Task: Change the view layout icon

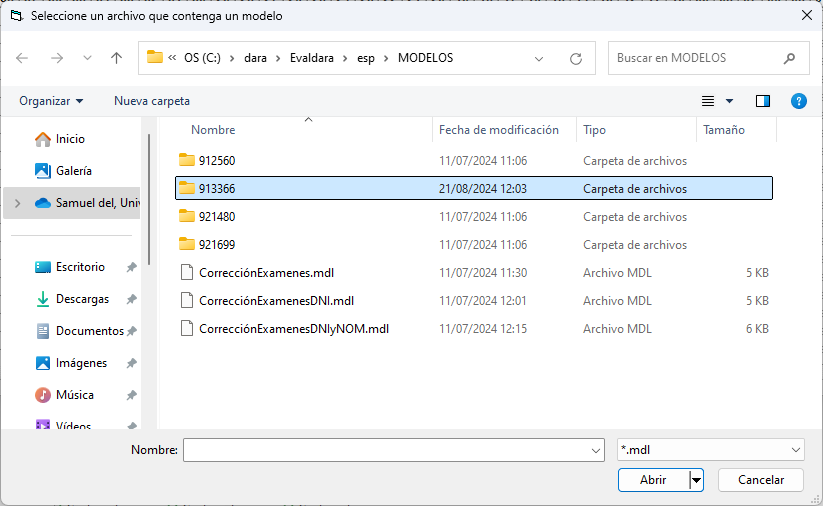Action: (708, 101)
